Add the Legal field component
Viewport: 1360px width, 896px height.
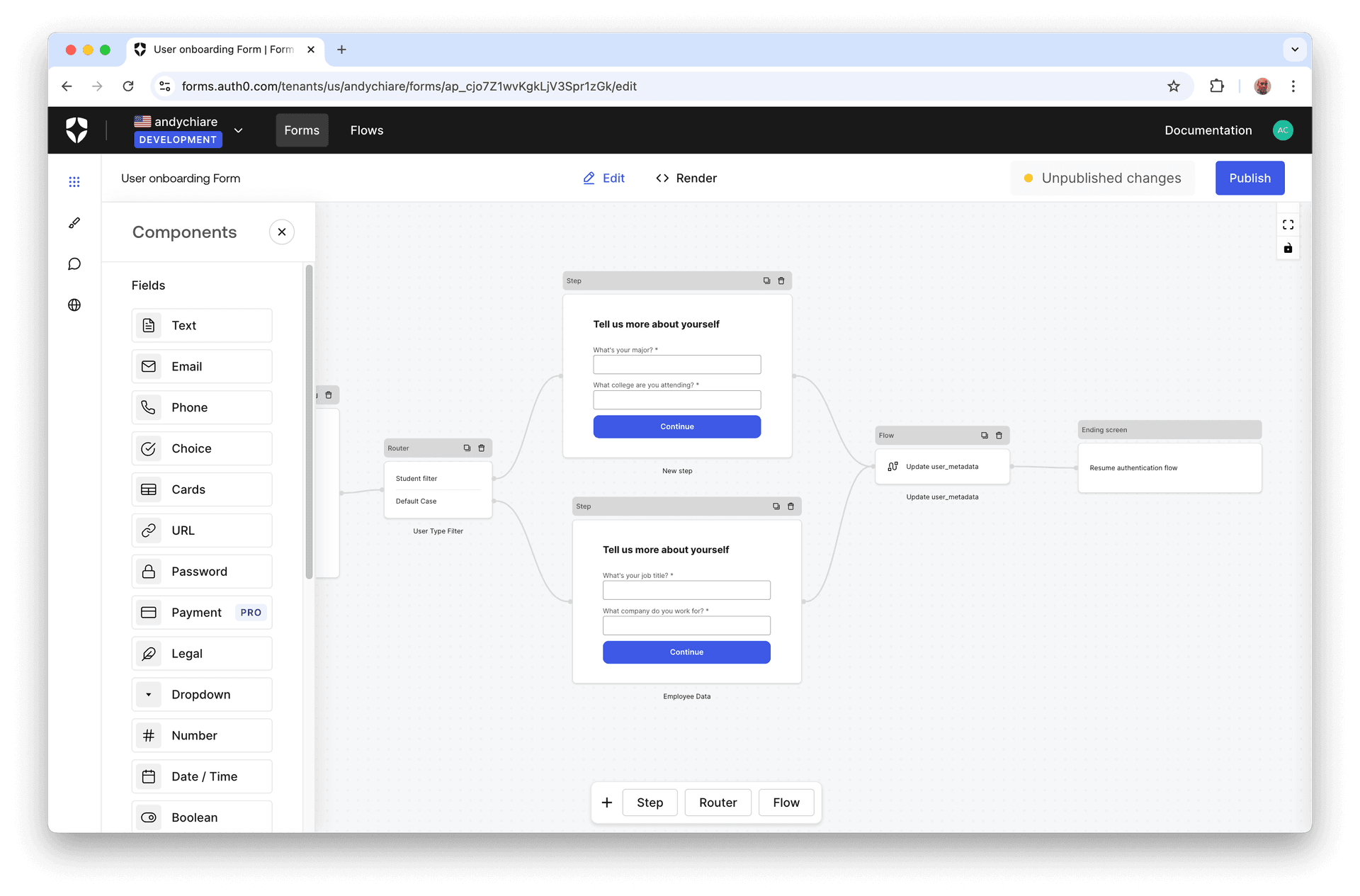tap(202, 654)
